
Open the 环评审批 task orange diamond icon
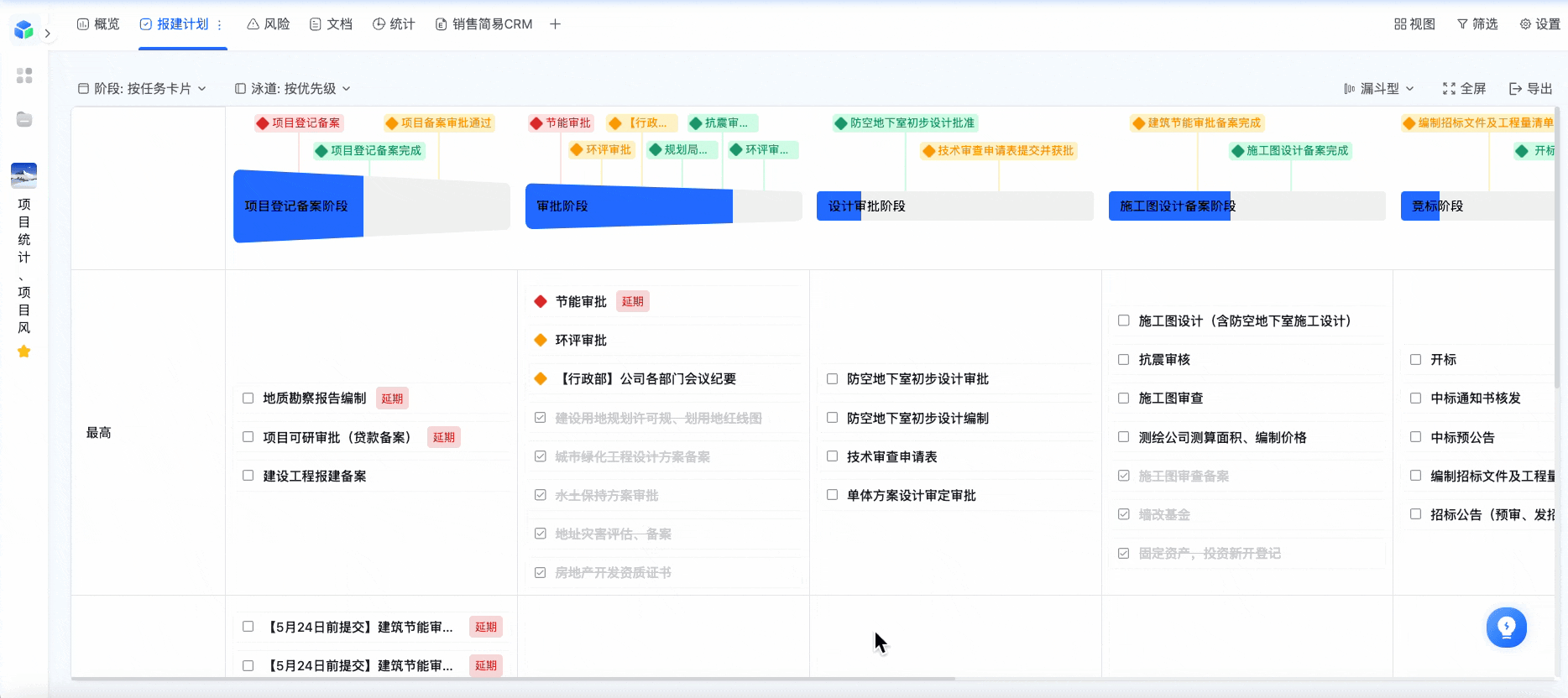(x=541, y=340)
